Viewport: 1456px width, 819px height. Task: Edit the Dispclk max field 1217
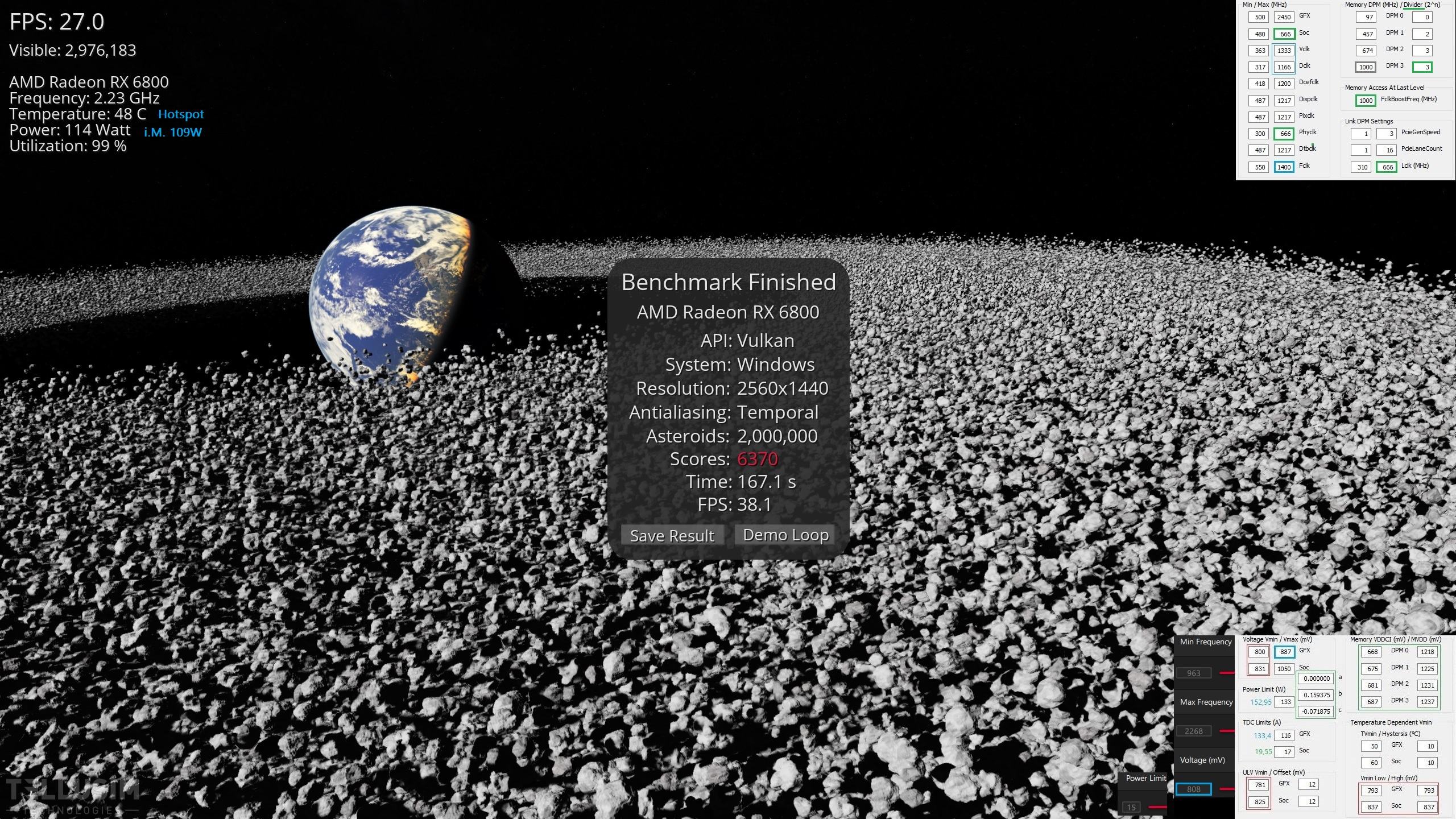coord(1284,100)
